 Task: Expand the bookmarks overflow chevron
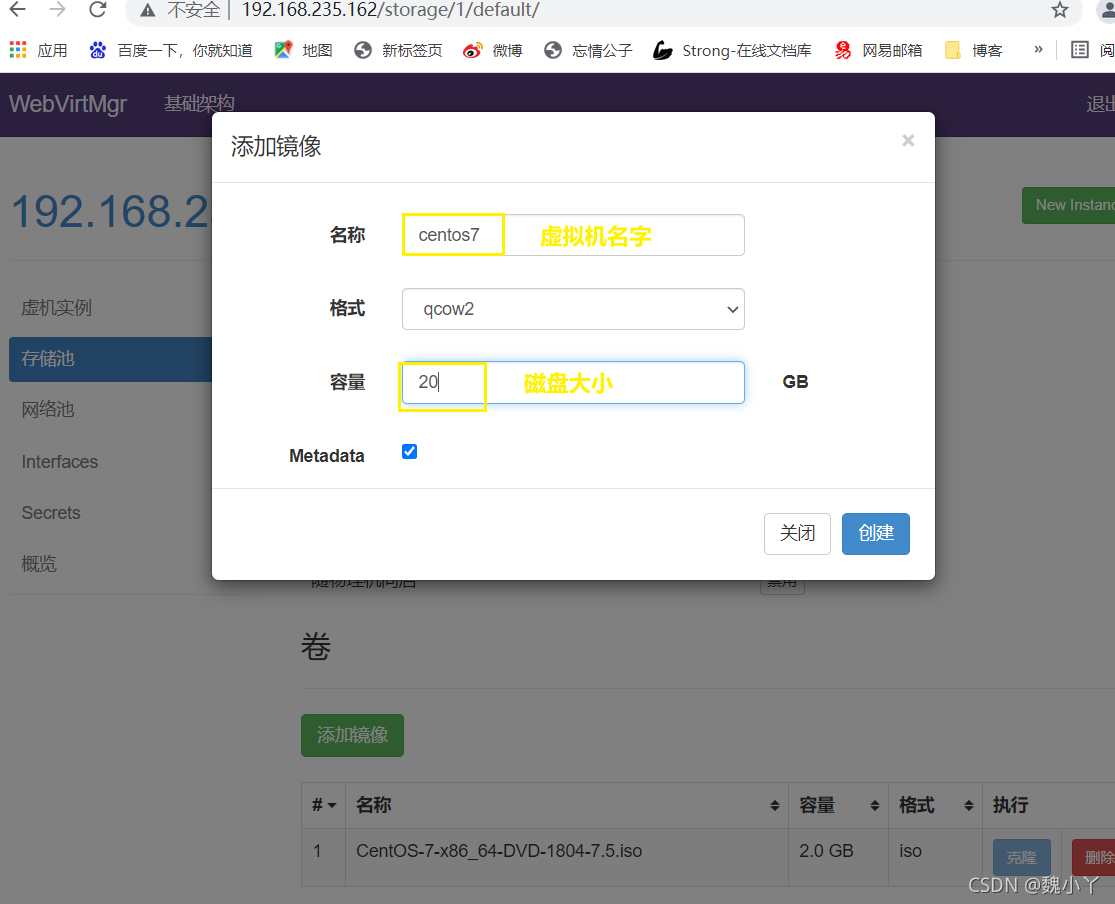pyautogui.click(x=1037, y=49)
